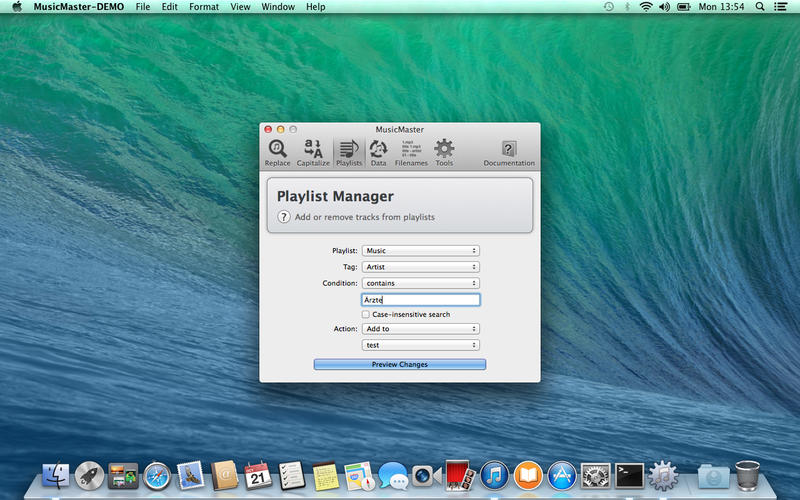Open the Apple menu
This screenshot has height=500, width=800.
(x=17, y=7)
